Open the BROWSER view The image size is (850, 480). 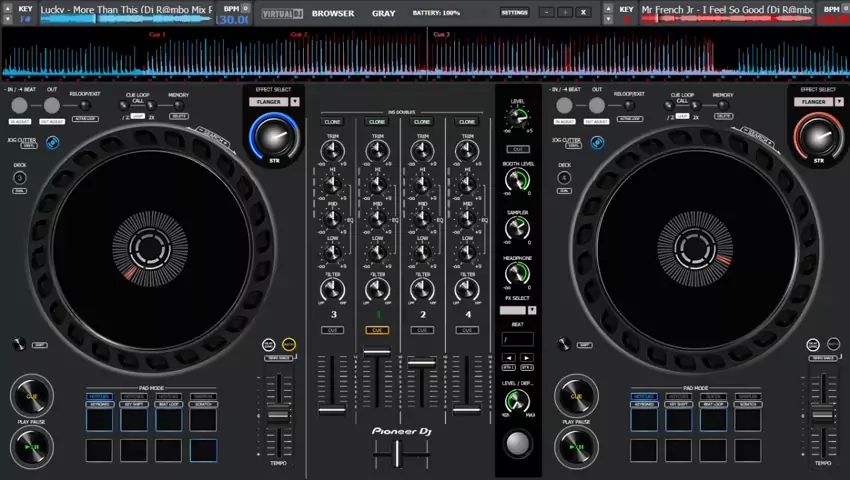coord(333,14)
